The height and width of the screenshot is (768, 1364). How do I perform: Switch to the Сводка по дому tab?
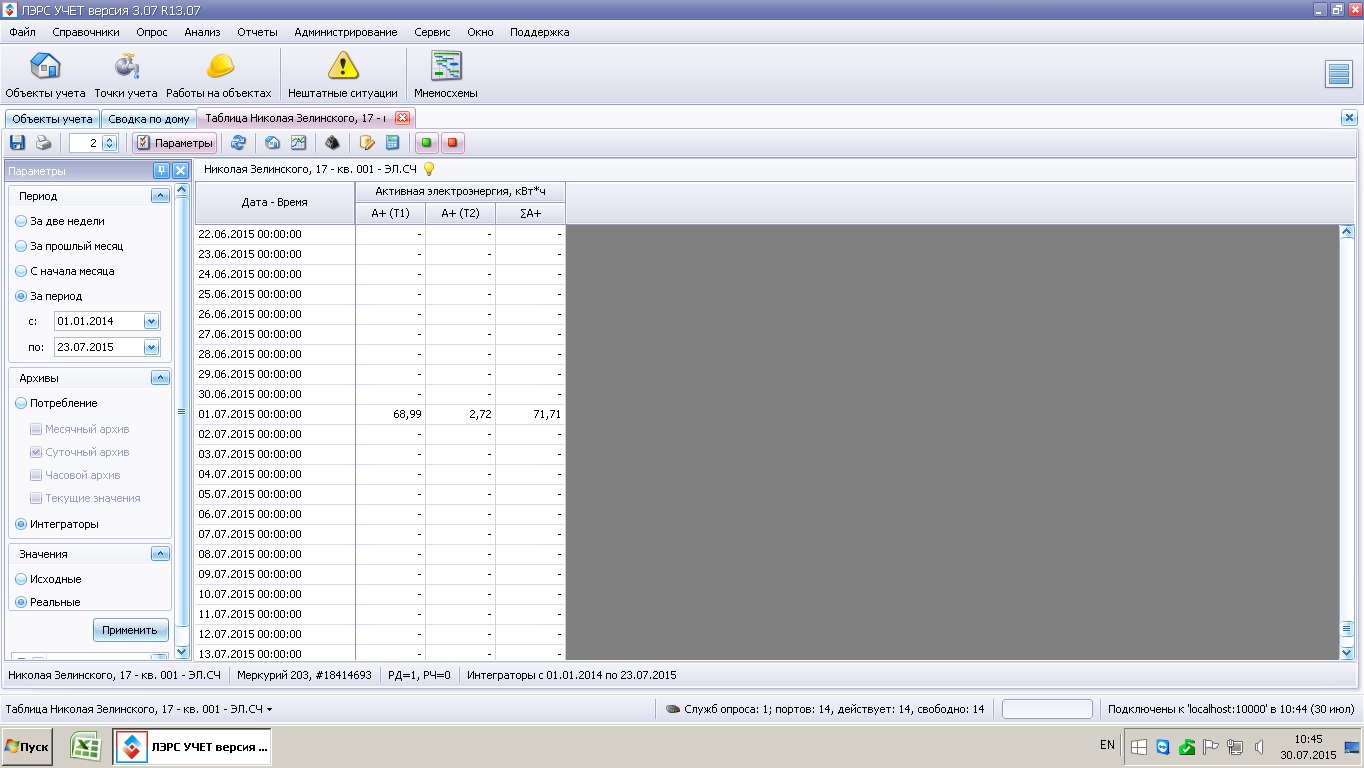(x=149, y=119)
